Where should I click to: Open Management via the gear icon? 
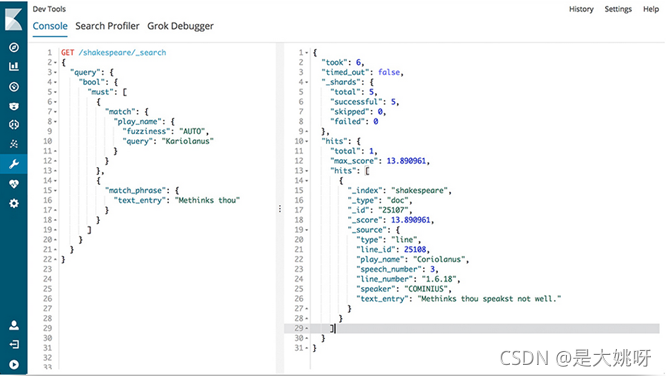pyautogui.click(x=14, y=203)
